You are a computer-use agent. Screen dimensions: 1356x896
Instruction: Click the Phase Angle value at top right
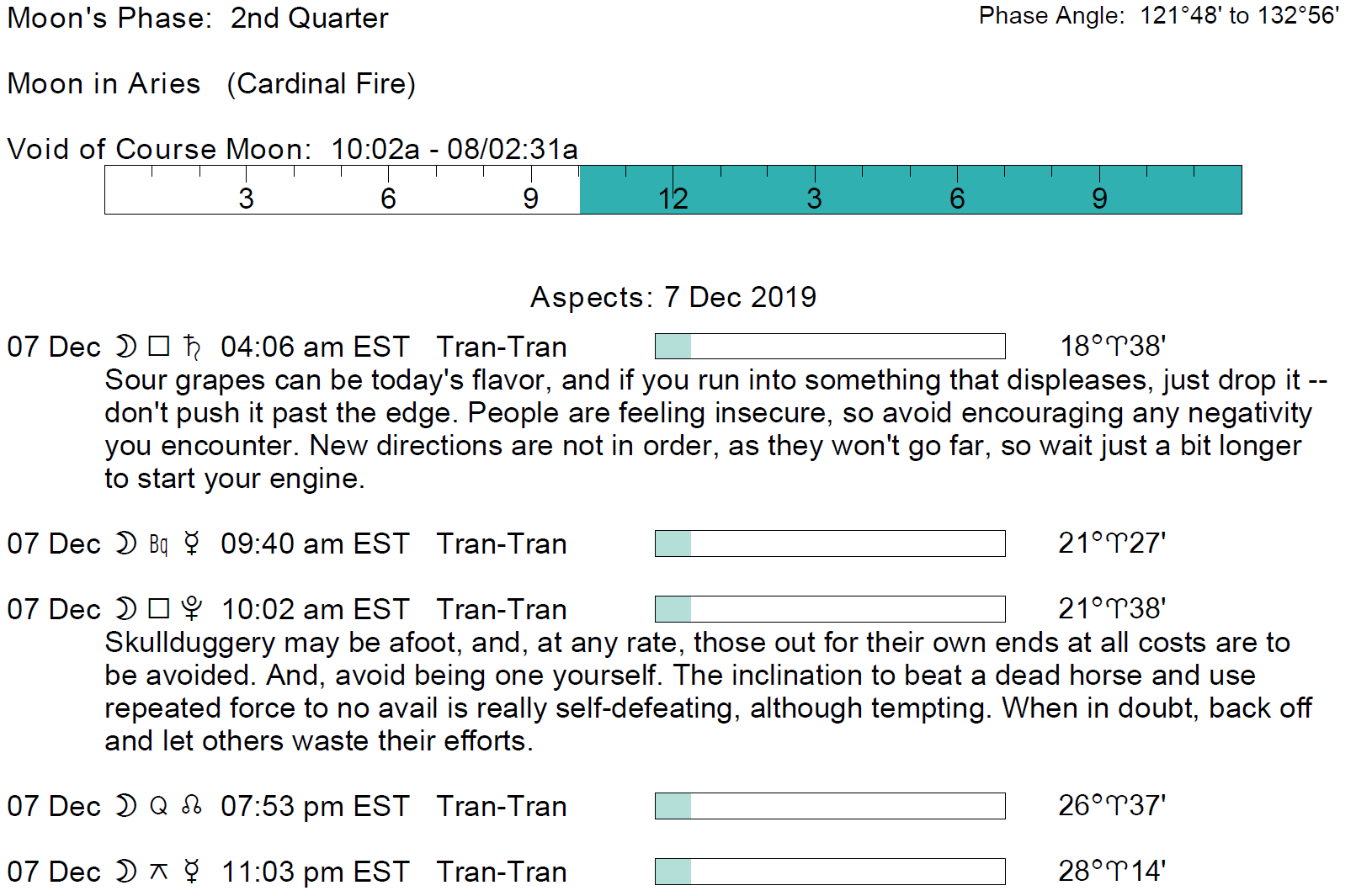point(1238,16)
